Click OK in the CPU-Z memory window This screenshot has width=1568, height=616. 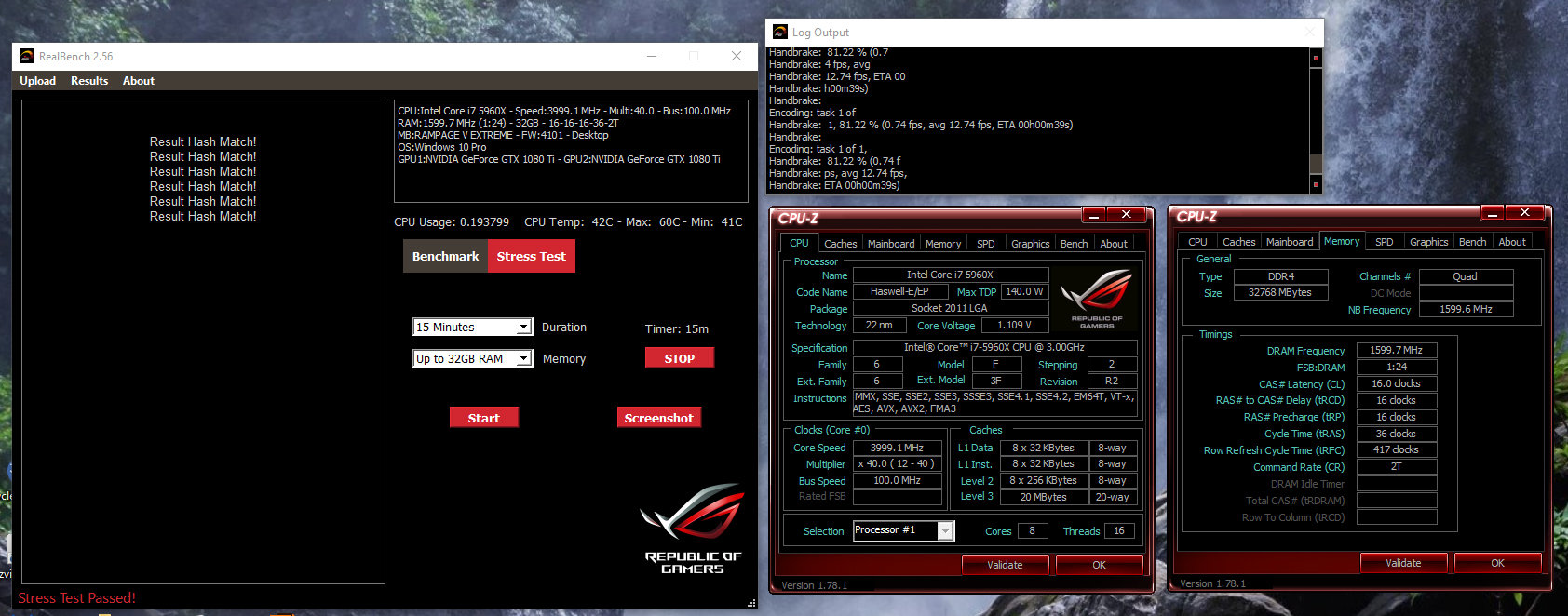[x=1497, y=563]
